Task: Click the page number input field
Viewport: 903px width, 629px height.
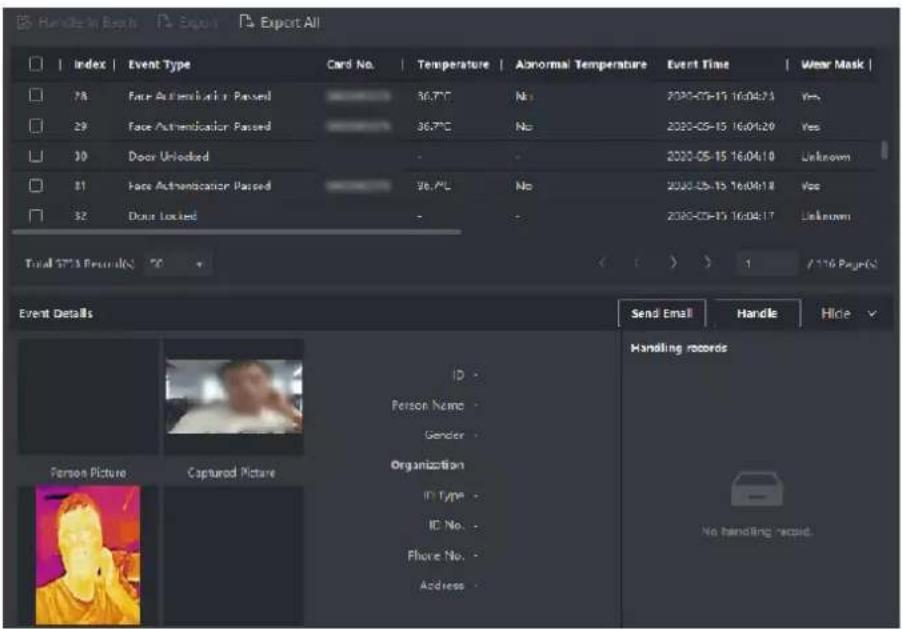Action: (768, 264)
